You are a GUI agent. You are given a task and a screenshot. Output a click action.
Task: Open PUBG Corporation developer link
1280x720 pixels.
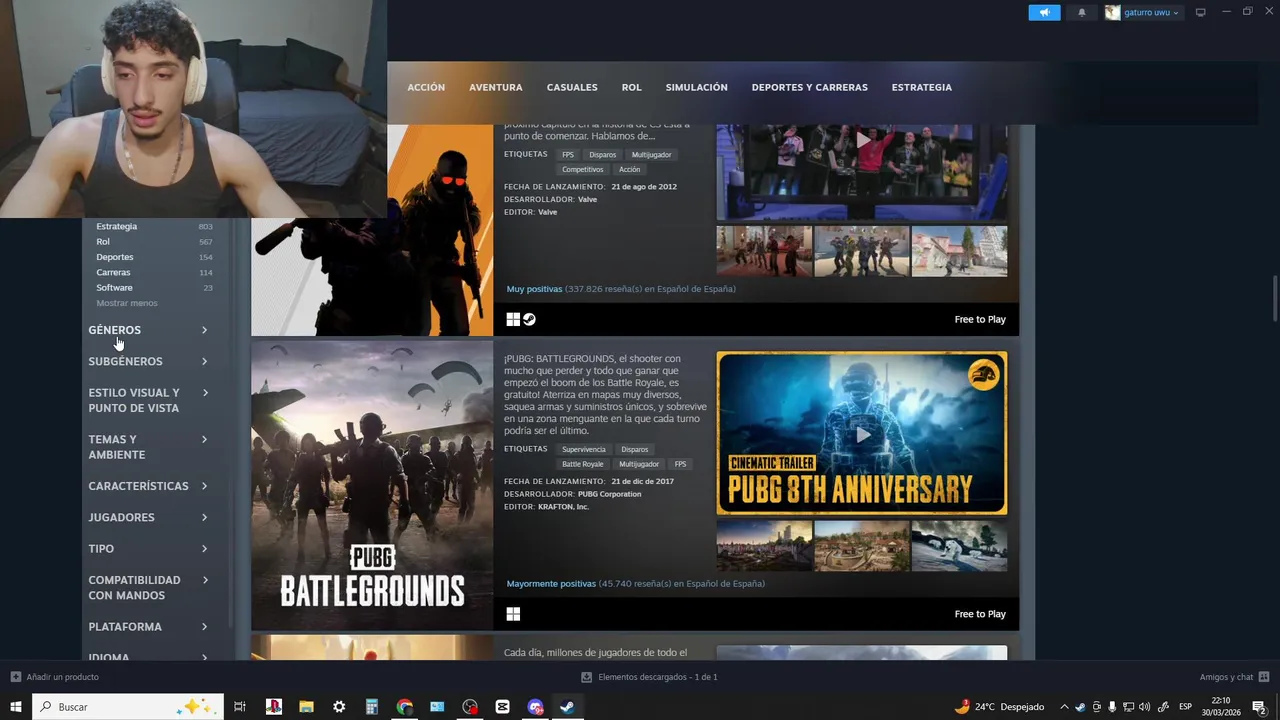tap(610, 494)
